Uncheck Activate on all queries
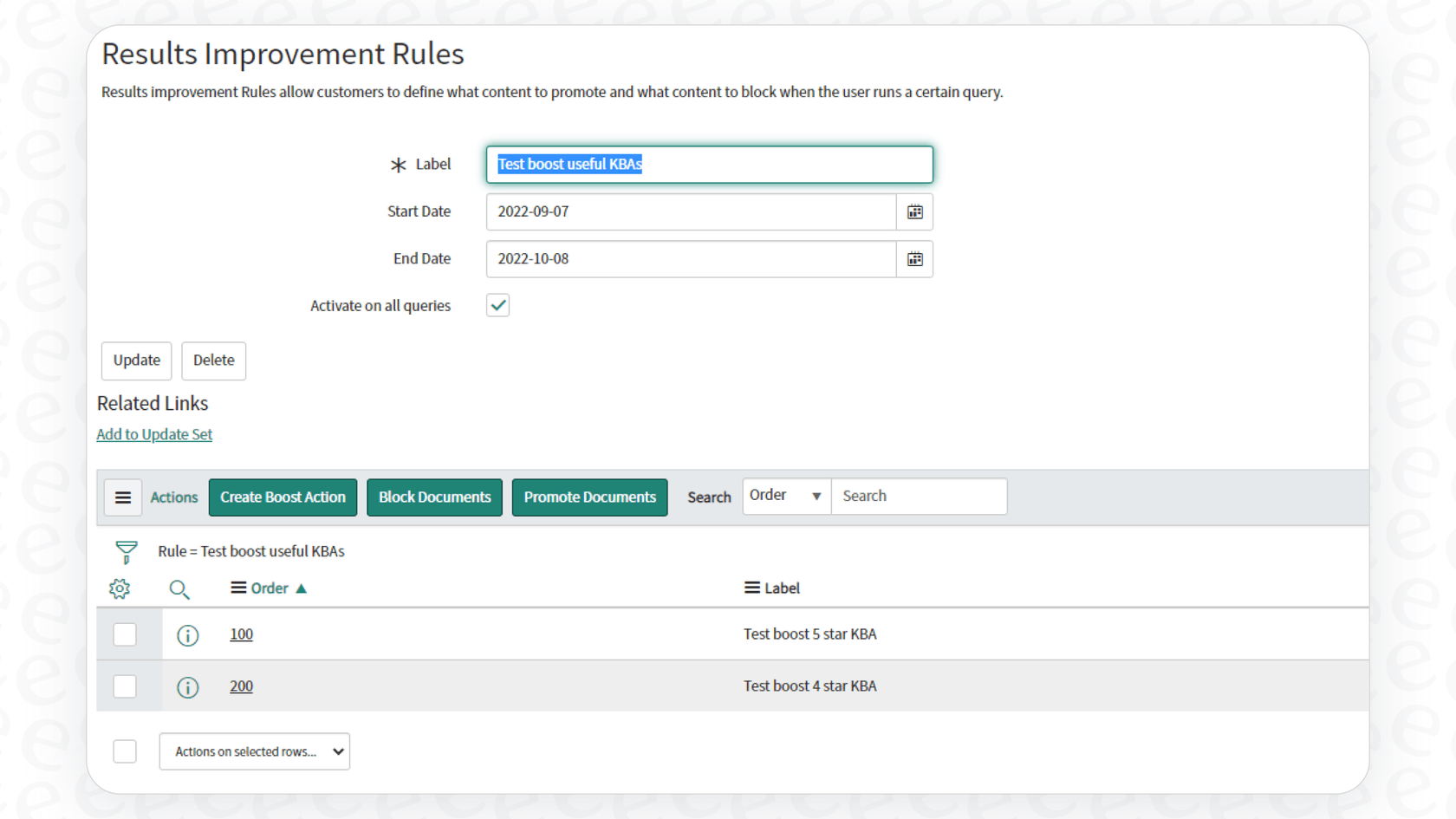The height and width of the screenshot is (819, 1456). pyautogui.click(x=497, y=305)
